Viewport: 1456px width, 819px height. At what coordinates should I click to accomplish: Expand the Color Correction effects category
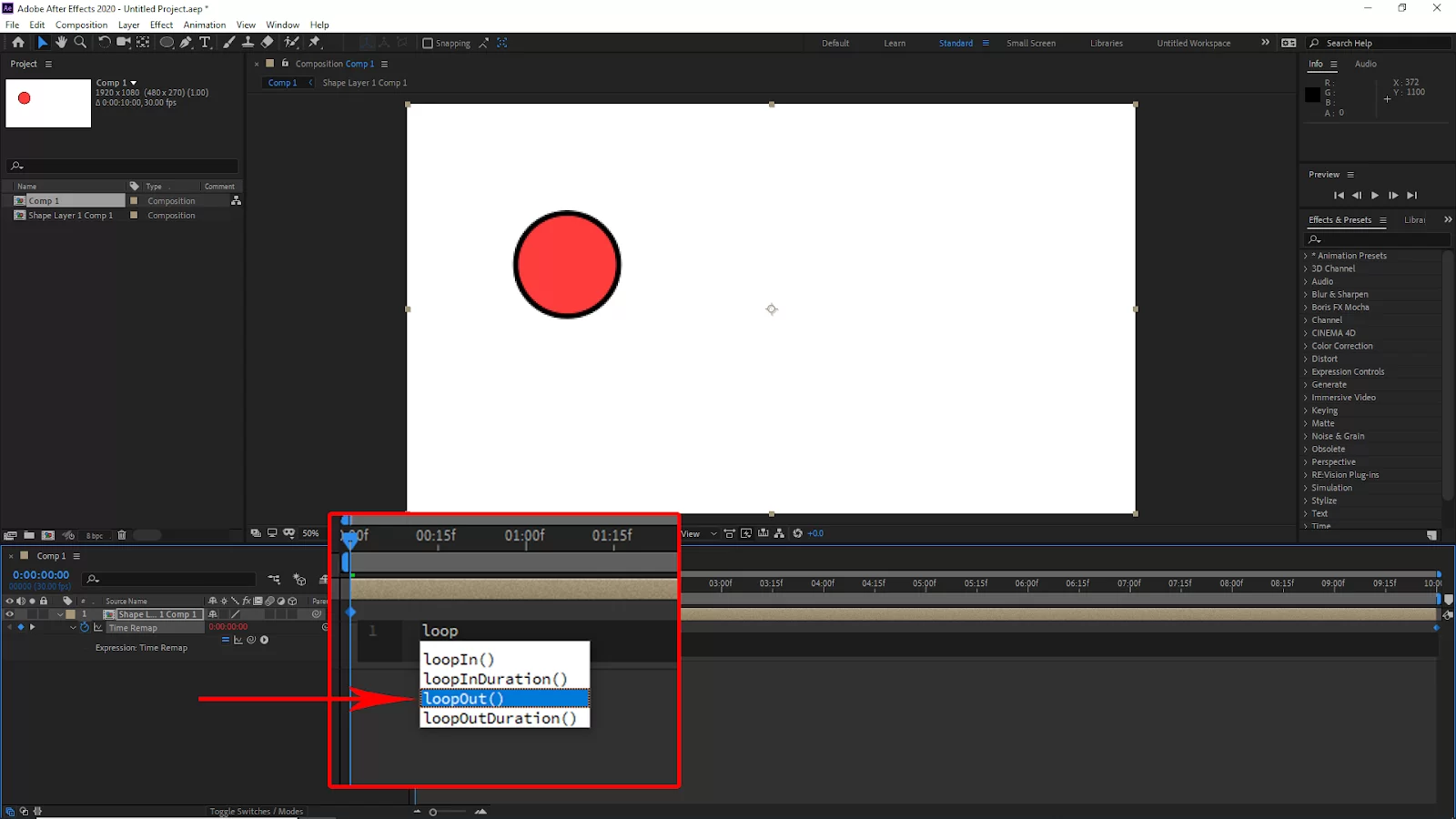pyautogui.click(x=1306, y=346)
